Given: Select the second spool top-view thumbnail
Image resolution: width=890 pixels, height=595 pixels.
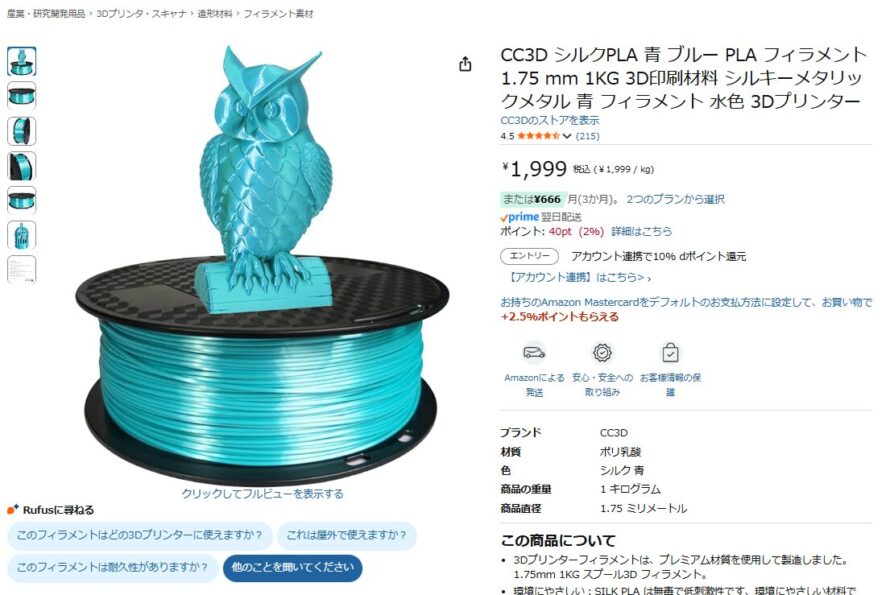Looking at the screenshot, I should [22, 96].
